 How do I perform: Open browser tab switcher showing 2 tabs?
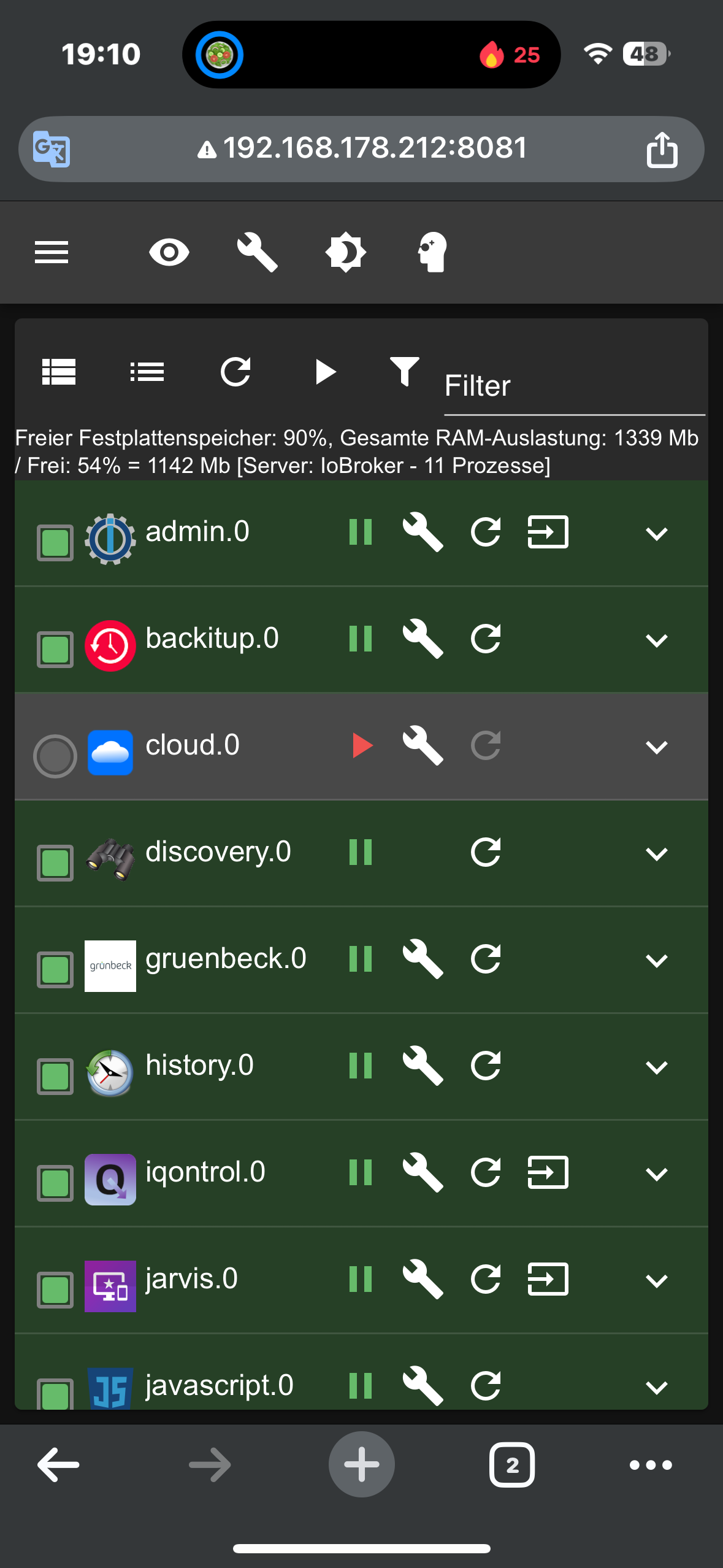pyautogui.click(x=511, y=1465)
